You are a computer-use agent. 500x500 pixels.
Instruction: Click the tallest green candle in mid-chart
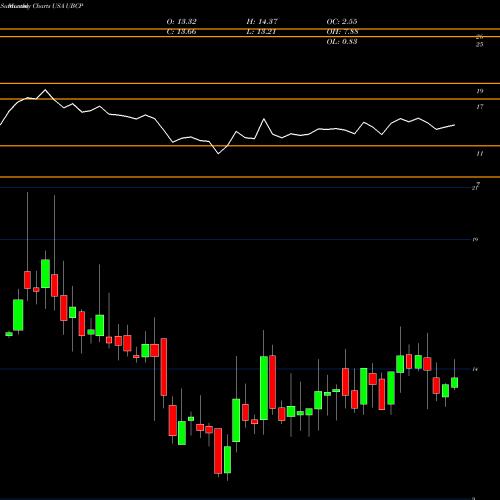pyautogui.click(x=264, y=388)
